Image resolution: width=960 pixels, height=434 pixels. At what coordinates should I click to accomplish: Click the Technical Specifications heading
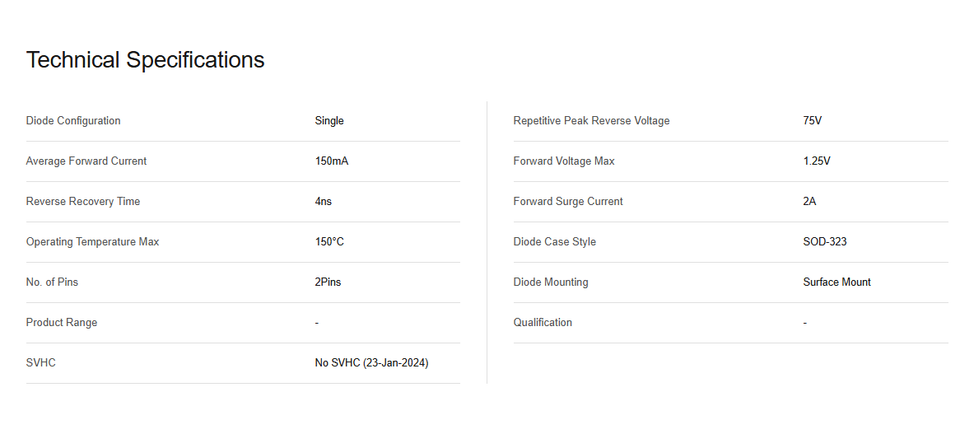point(145,60)
